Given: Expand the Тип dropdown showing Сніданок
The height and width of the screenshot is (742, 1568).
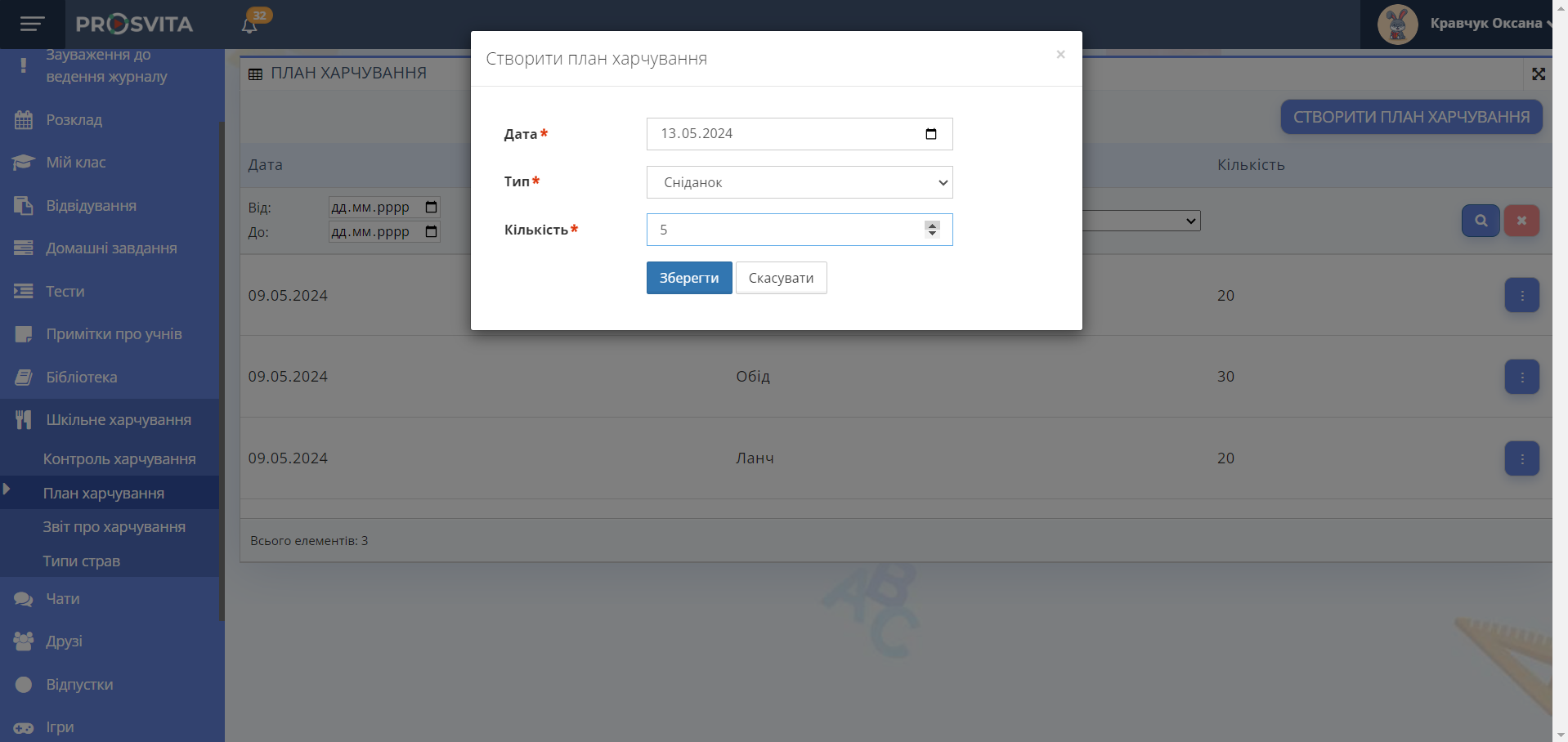Looking at the screenshot, I should 799,182.
